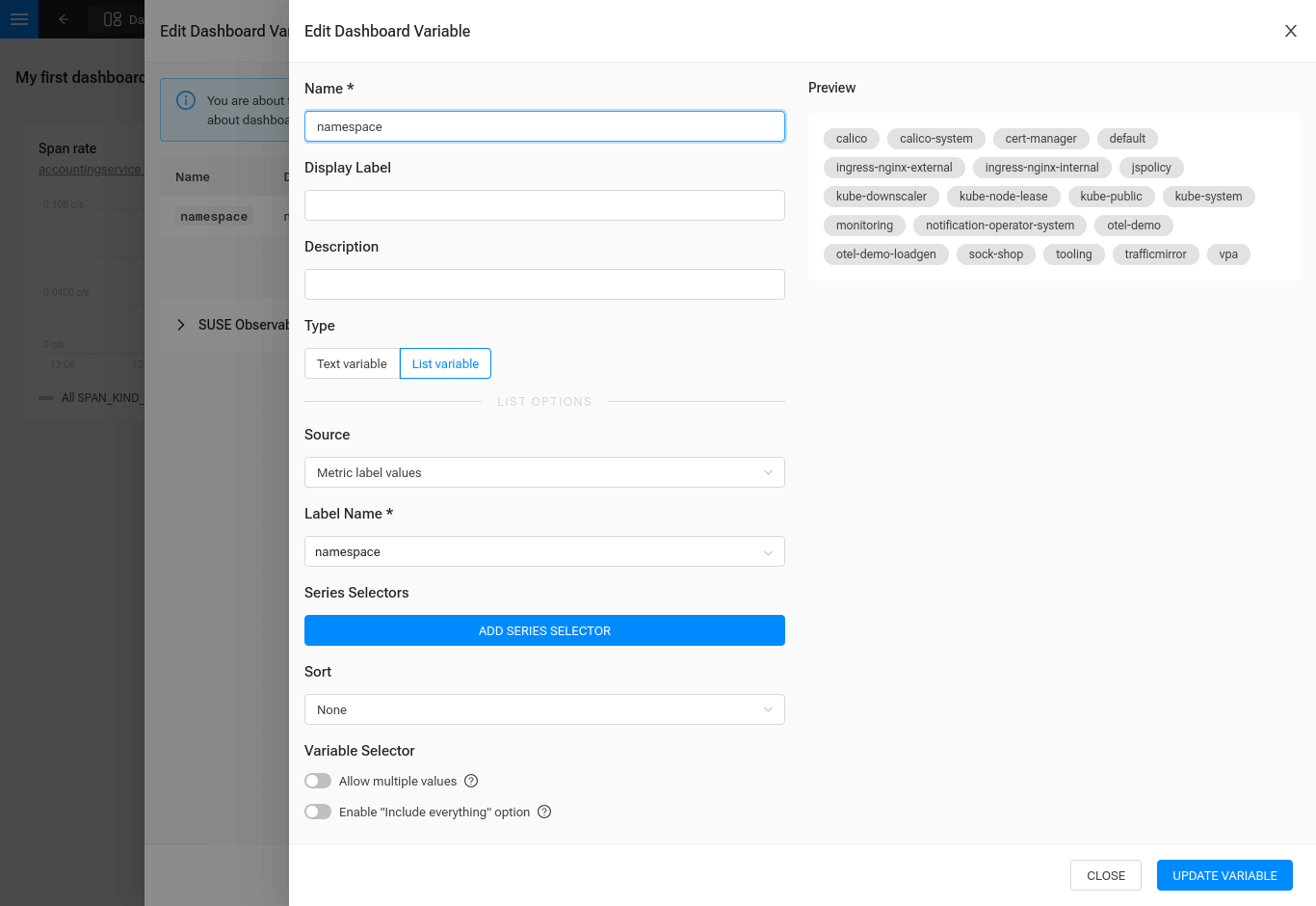Toggle Allow multiple values switch

[x=318, y=781]
